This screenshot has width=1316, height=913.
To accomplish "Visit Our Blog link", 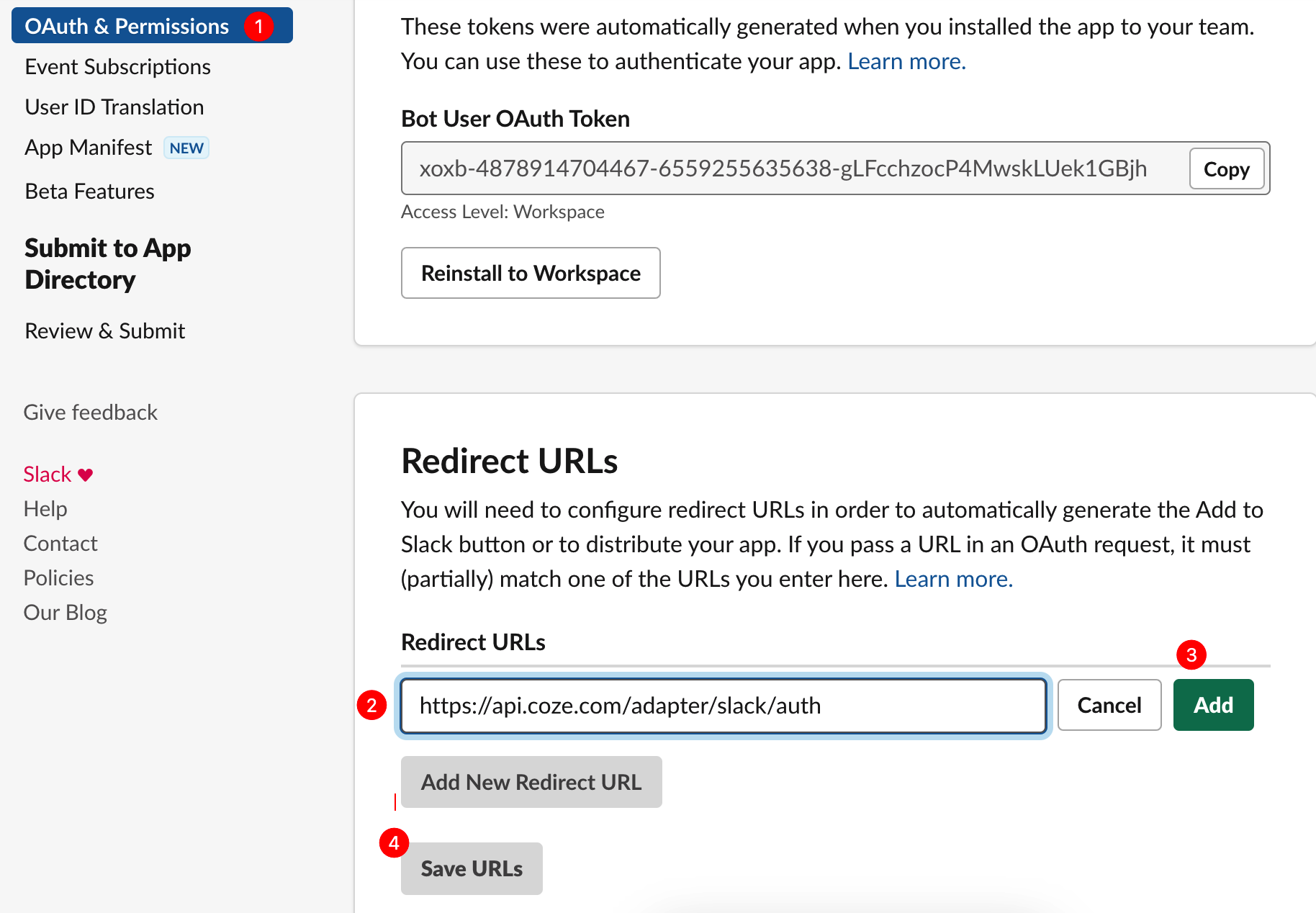I will (66, 613).
